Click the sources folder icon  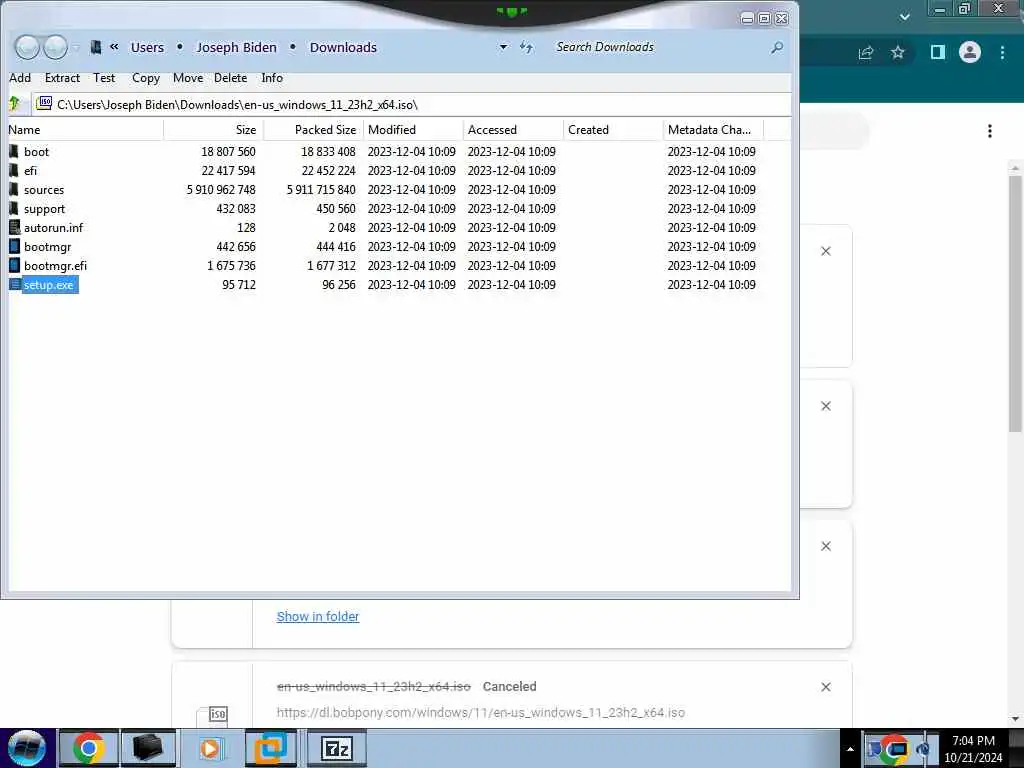(x=14, y=189)
